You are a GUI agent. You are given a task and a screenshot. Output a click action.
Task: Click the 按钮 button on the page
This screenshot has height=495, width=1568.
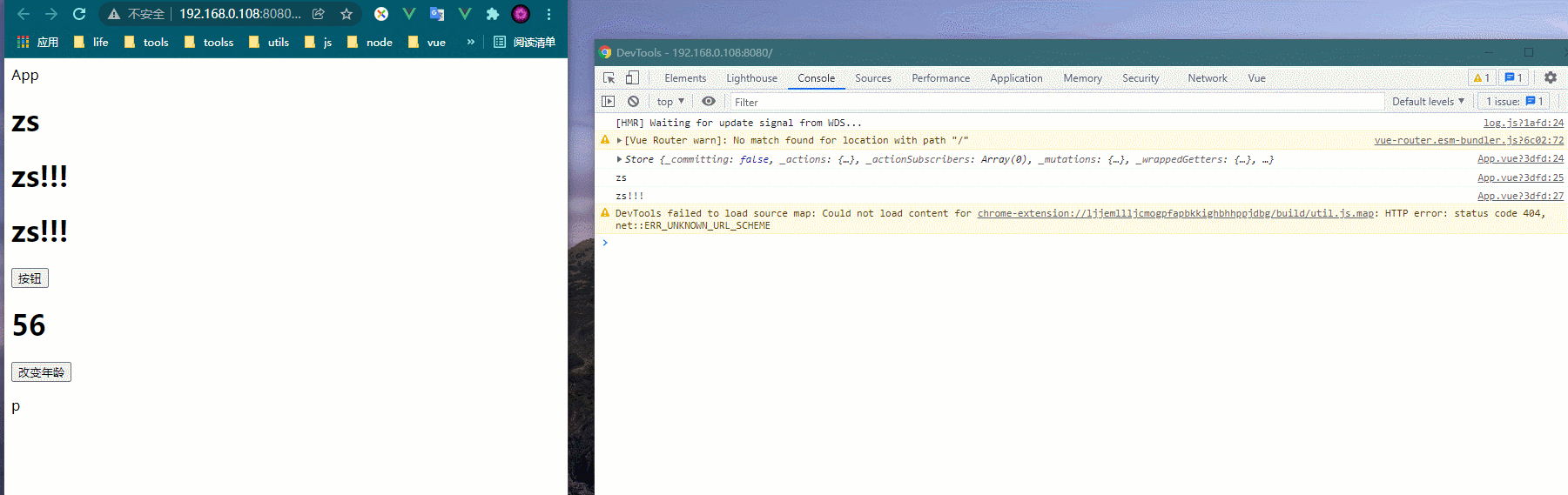(30, 278)
